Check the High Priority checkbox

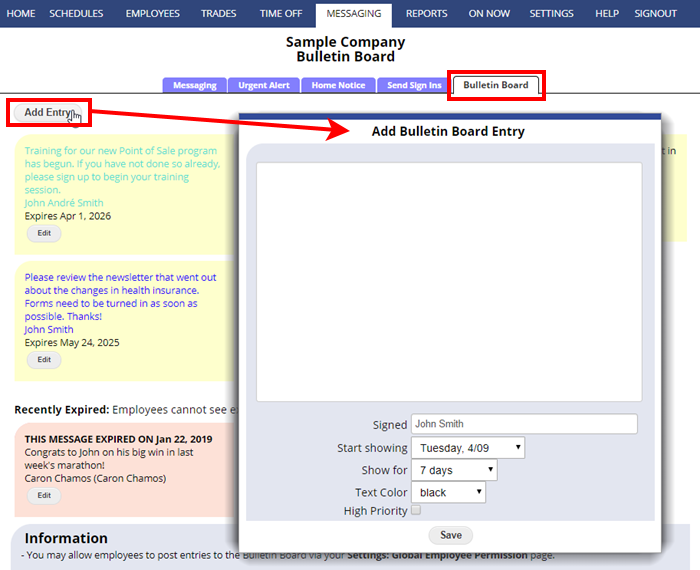pos(416,511)
